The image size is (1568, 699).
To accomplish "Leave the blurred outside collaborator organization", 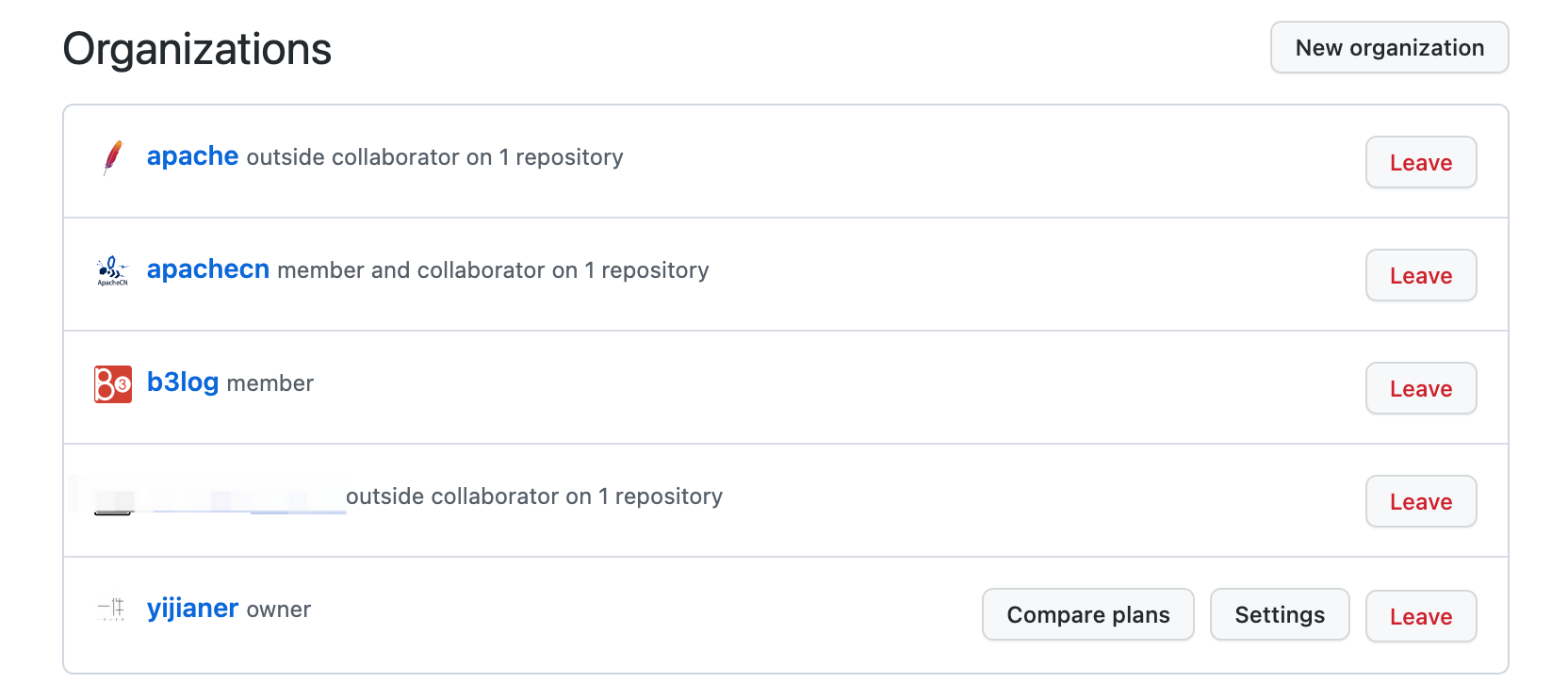I will pos(1420,502).
